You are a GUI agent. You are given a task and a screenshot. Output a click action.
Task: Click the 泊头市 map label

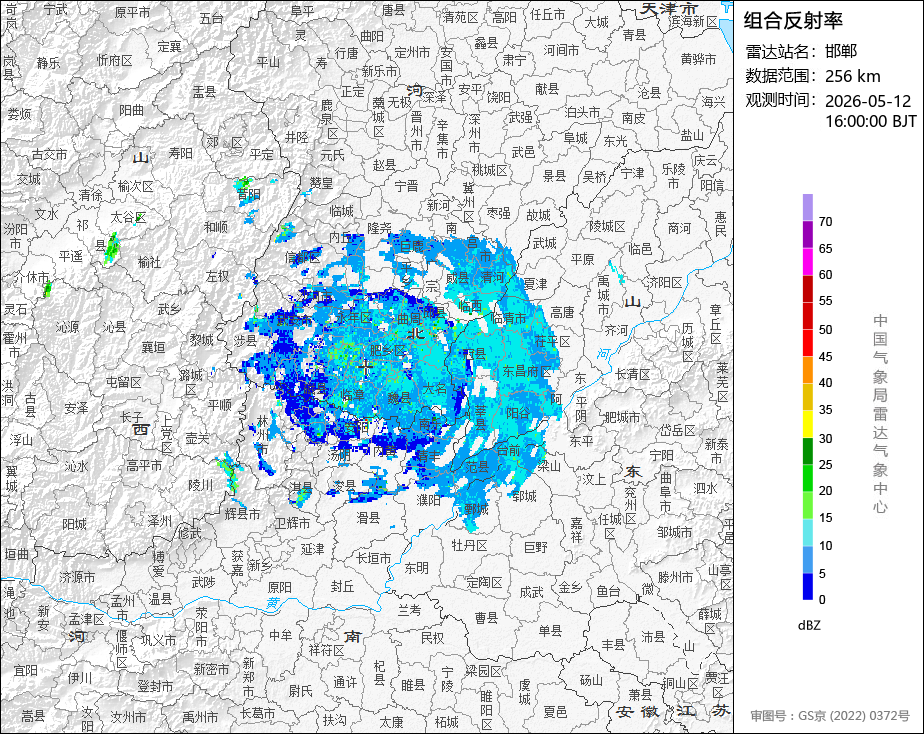(582, 112)
